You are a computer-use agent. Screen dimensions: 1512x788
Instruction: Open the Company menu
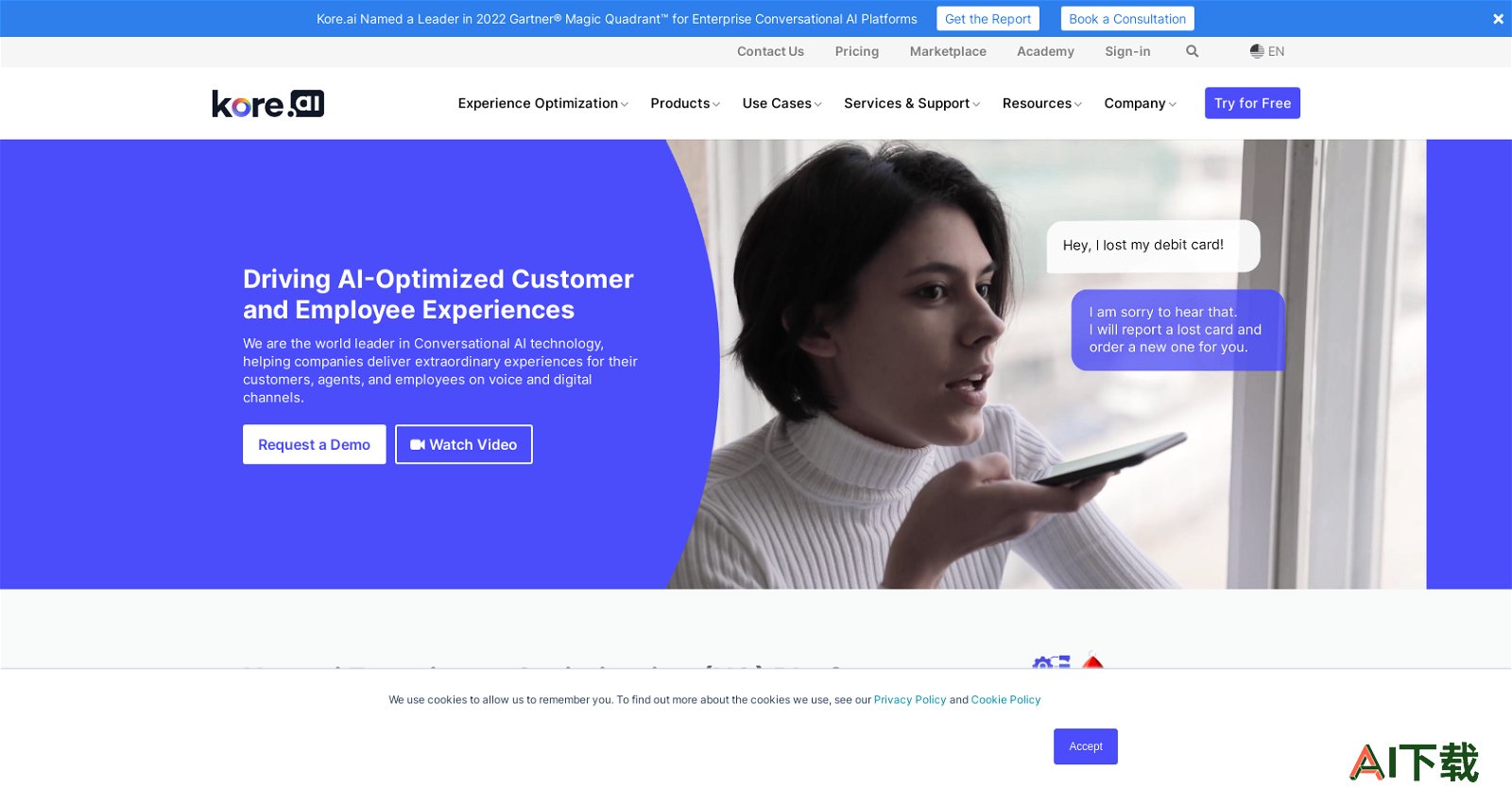point(1140,103)
